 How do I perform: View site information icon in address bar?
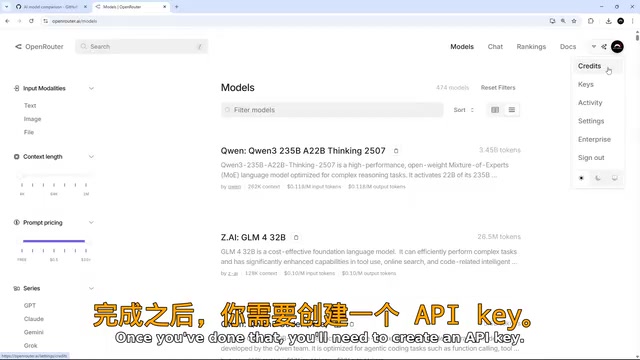click(45, 21)
